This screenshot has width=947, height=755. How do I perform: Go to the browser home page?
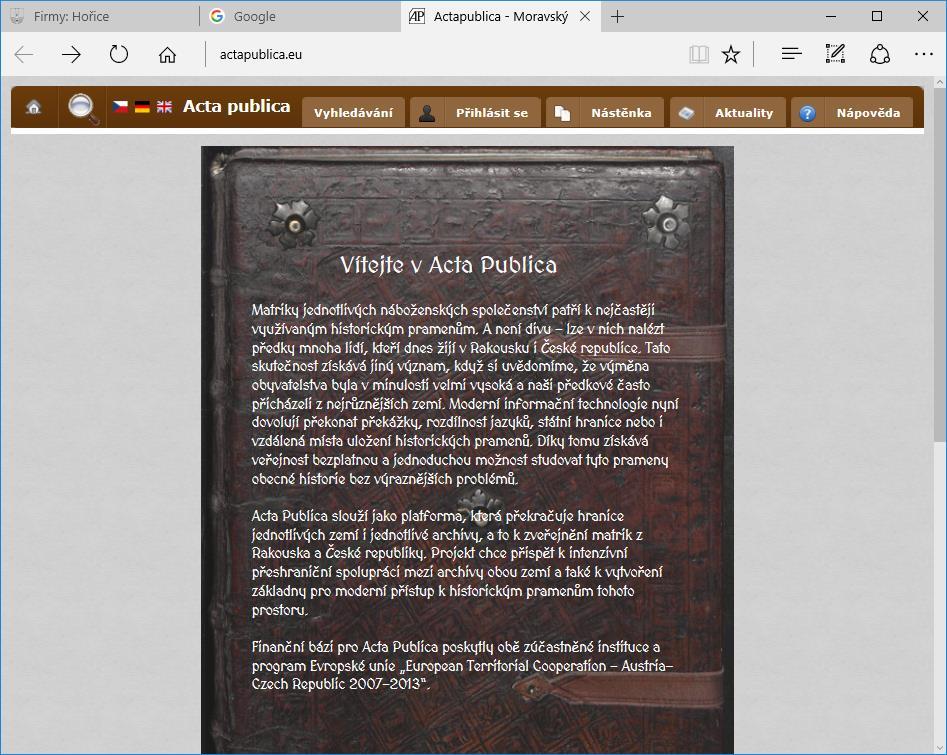(x=167, y=54)
